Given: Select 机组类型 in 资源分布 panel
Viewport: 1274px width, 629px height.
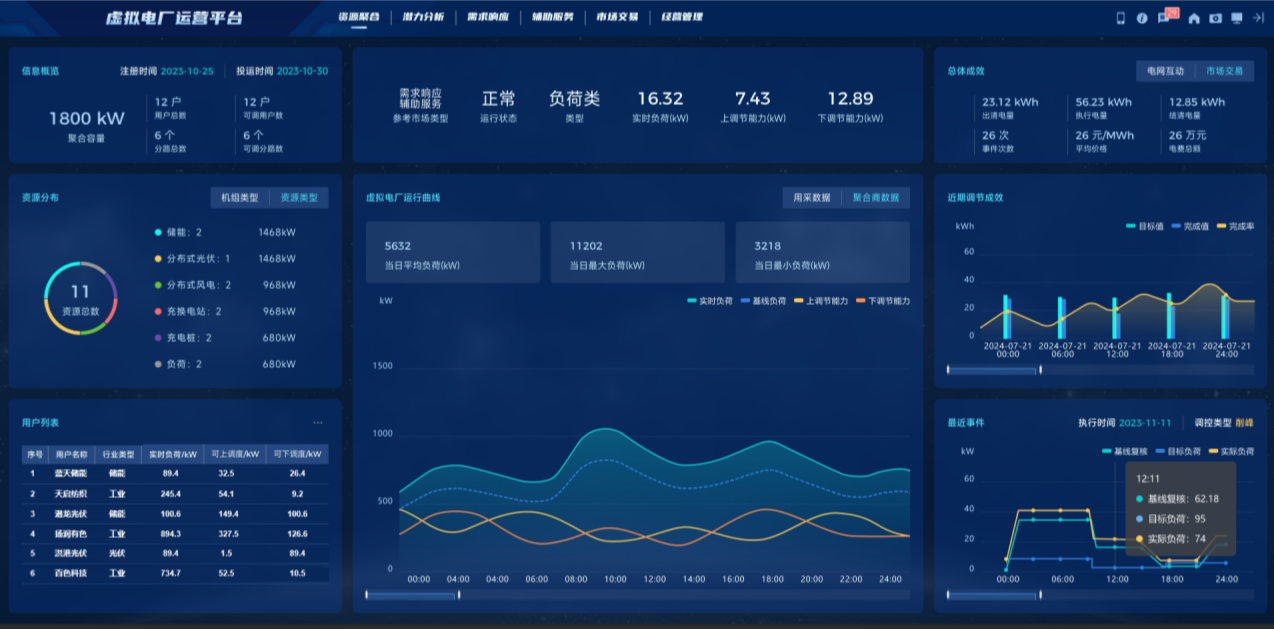Looking at the screenshot, I should point(240,198).
